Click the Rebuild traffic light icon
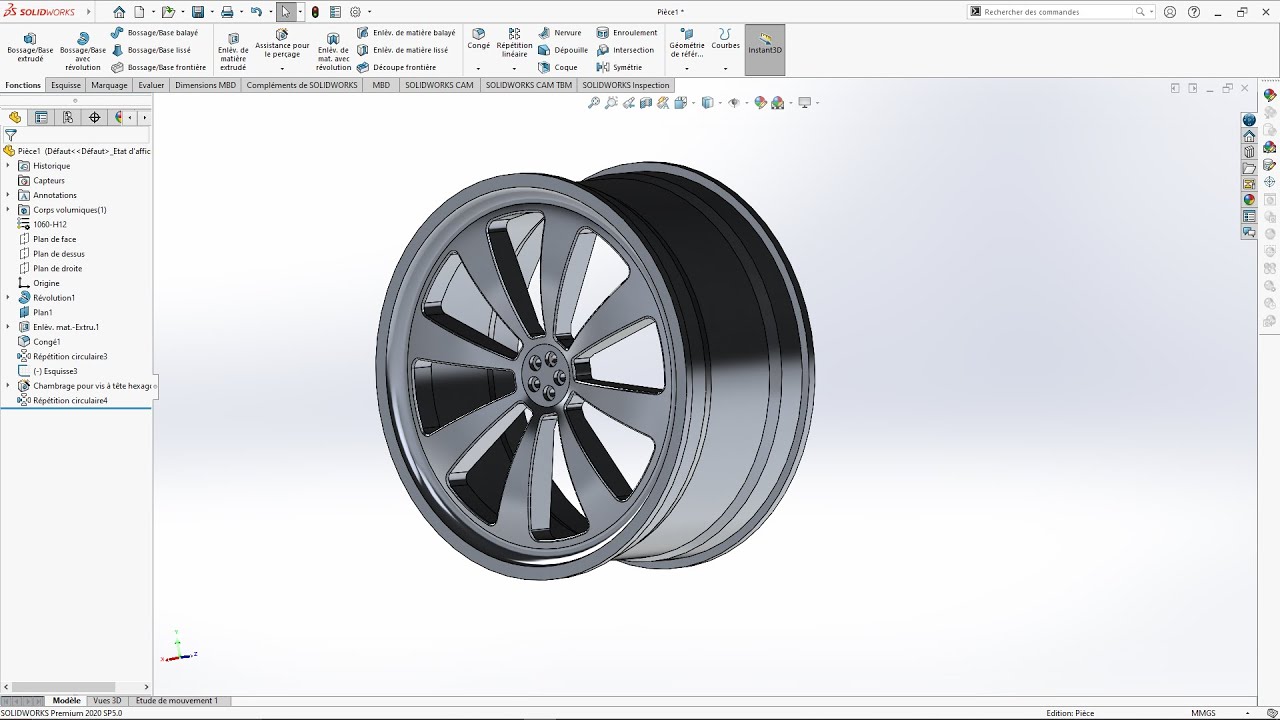Image resolution: width=1280 pixels, height=720 pixels. [x=316, y=12]
